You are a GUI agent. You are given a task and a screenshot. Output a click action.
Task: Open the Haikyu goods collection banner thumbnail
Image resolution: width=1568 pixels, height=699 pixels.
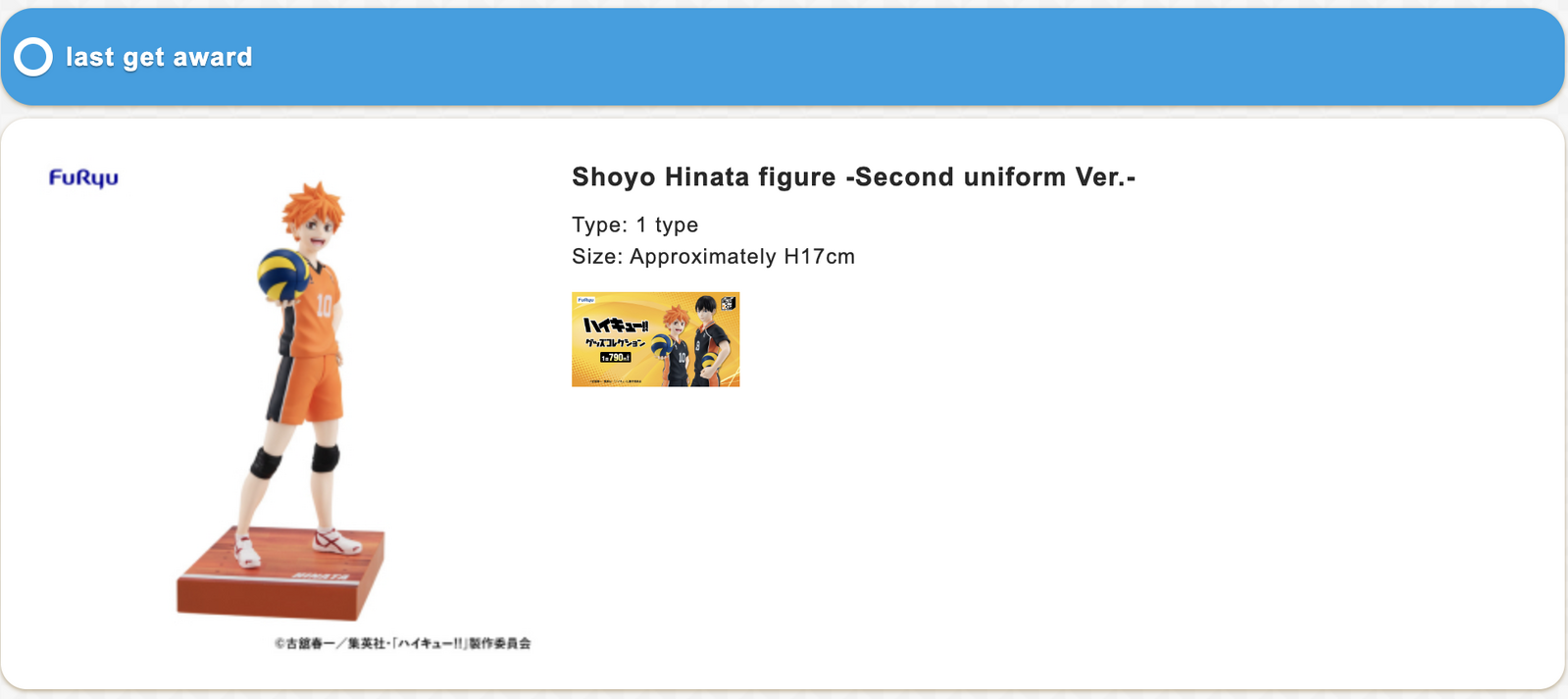(x=655, y=339)
